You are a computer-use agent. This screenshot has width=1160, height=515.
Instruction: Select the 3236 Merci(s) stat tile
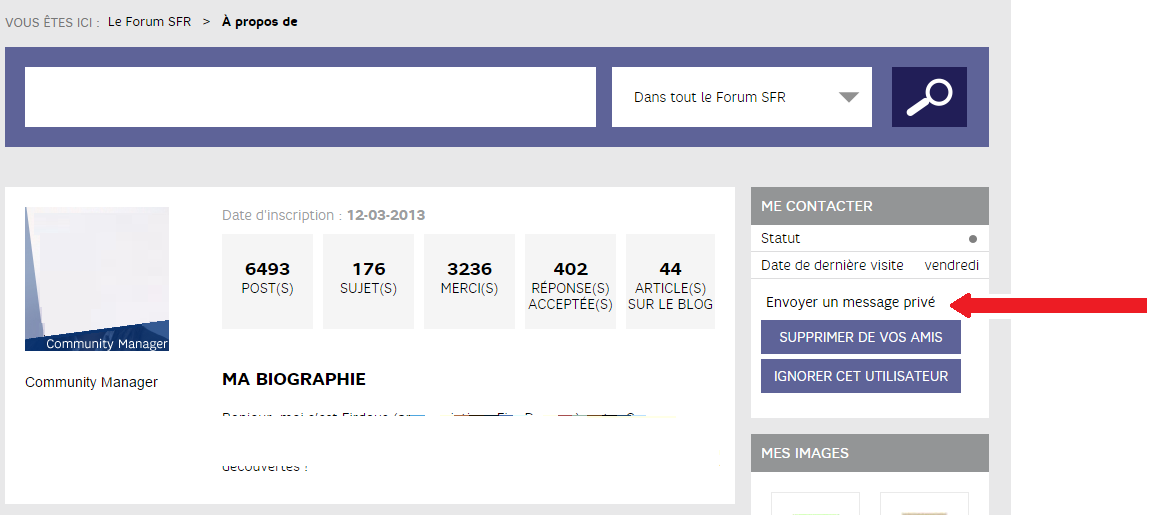tap(469, 280)
